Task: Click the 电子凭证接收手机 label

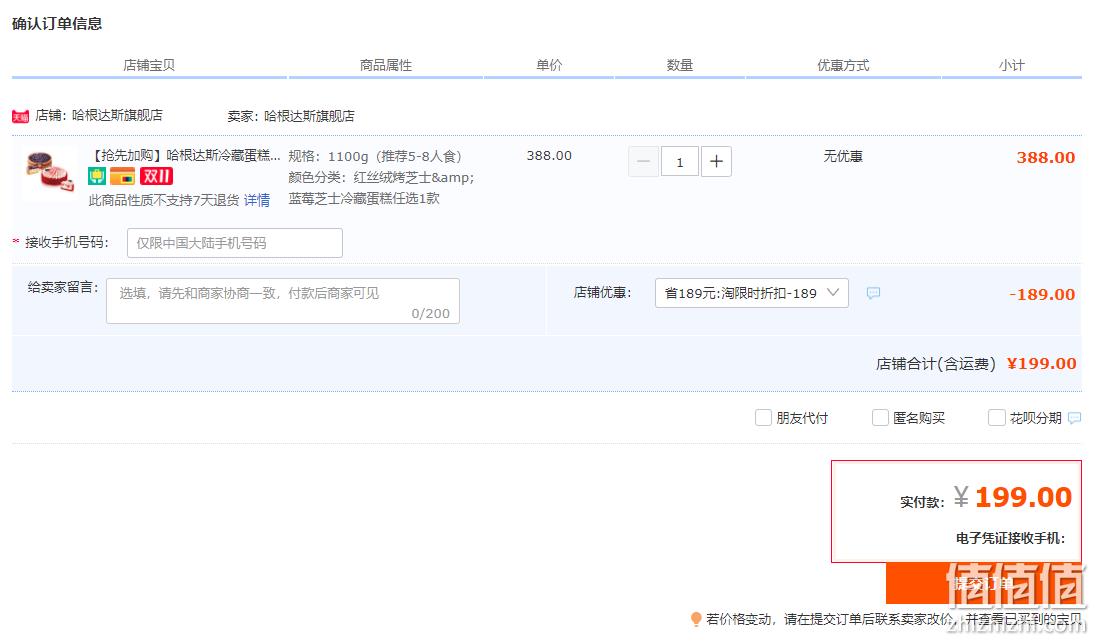Action: tap(1011, 538)
